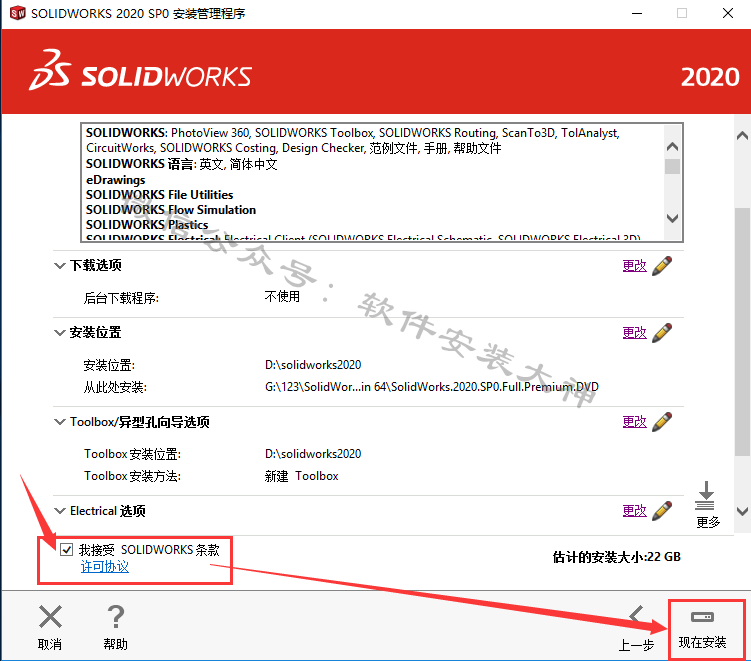Click the 从此处安装 G:\123 path value
This screenshot has height=661, width=751.
432,387
